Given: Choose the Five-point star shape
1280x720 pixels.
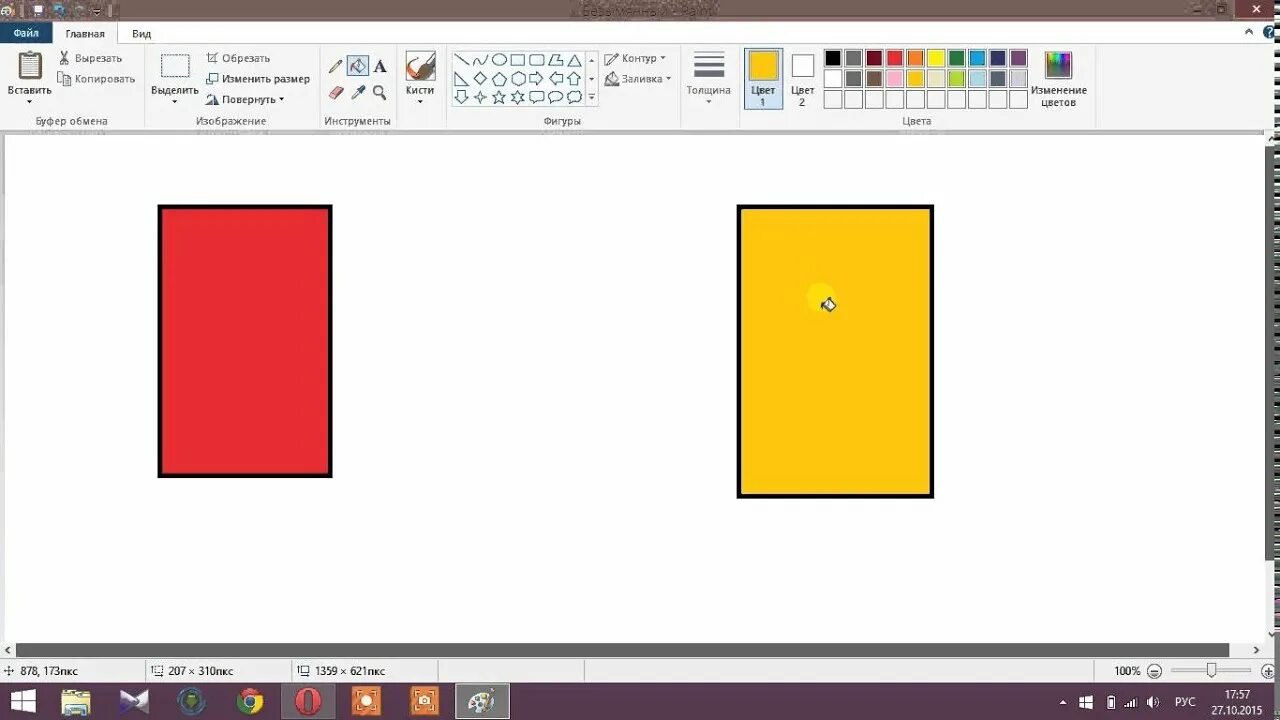Looking at the screenshot, I should point(499,97).
